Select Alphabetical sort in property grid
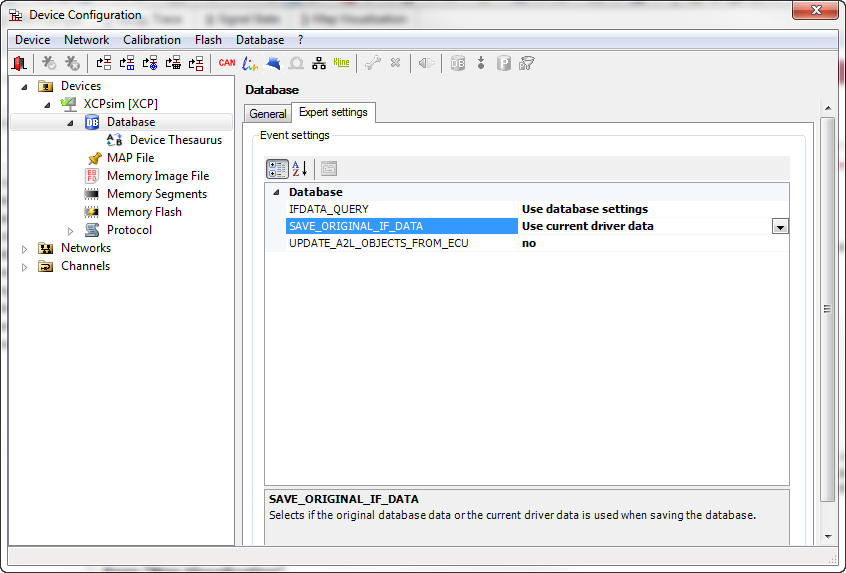846x573 pixels. coord(299,169)
